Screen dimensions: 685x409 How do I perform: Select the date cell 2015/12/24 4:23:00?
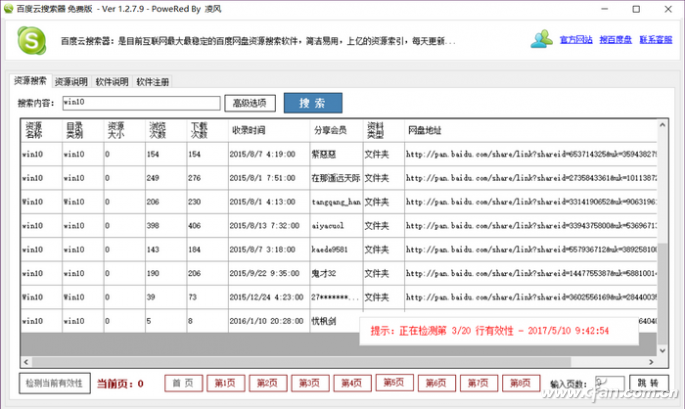tap(269, 297)
